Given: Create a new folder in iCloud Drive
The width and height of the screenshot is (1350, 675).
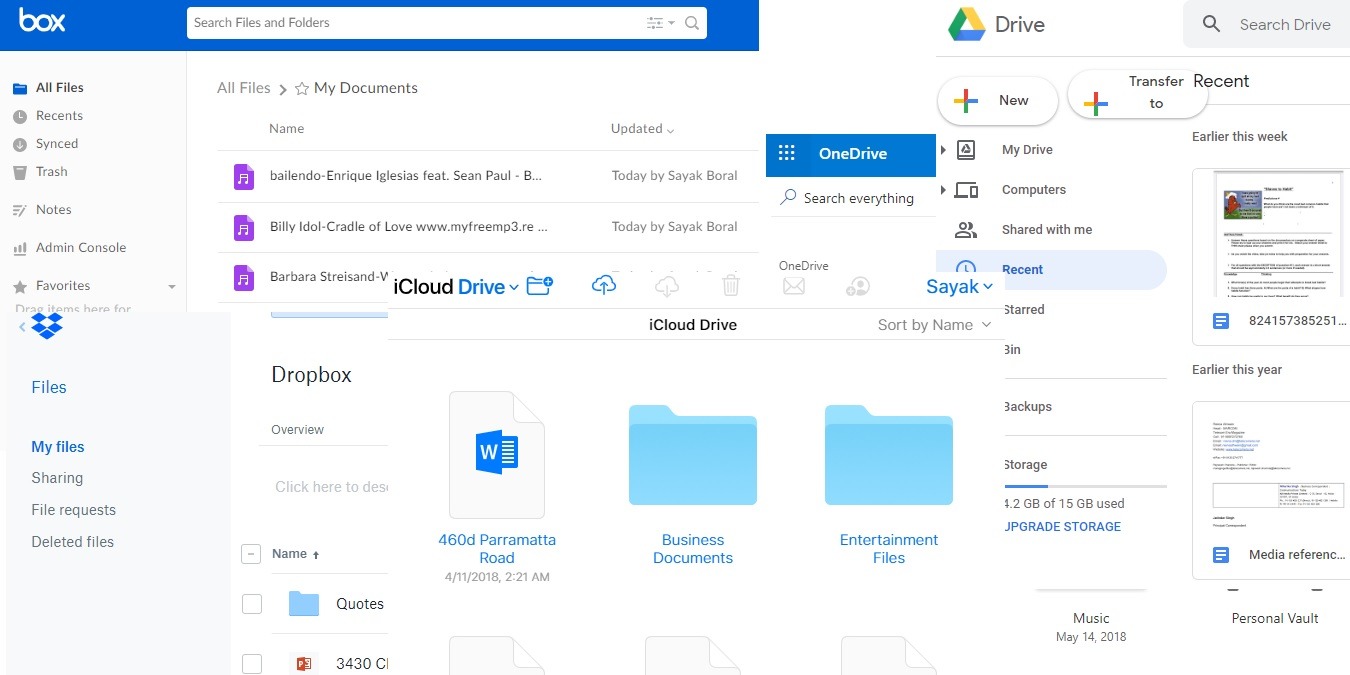Looking at the screenshot, I should pyautogui.click(x=540, y=285).
